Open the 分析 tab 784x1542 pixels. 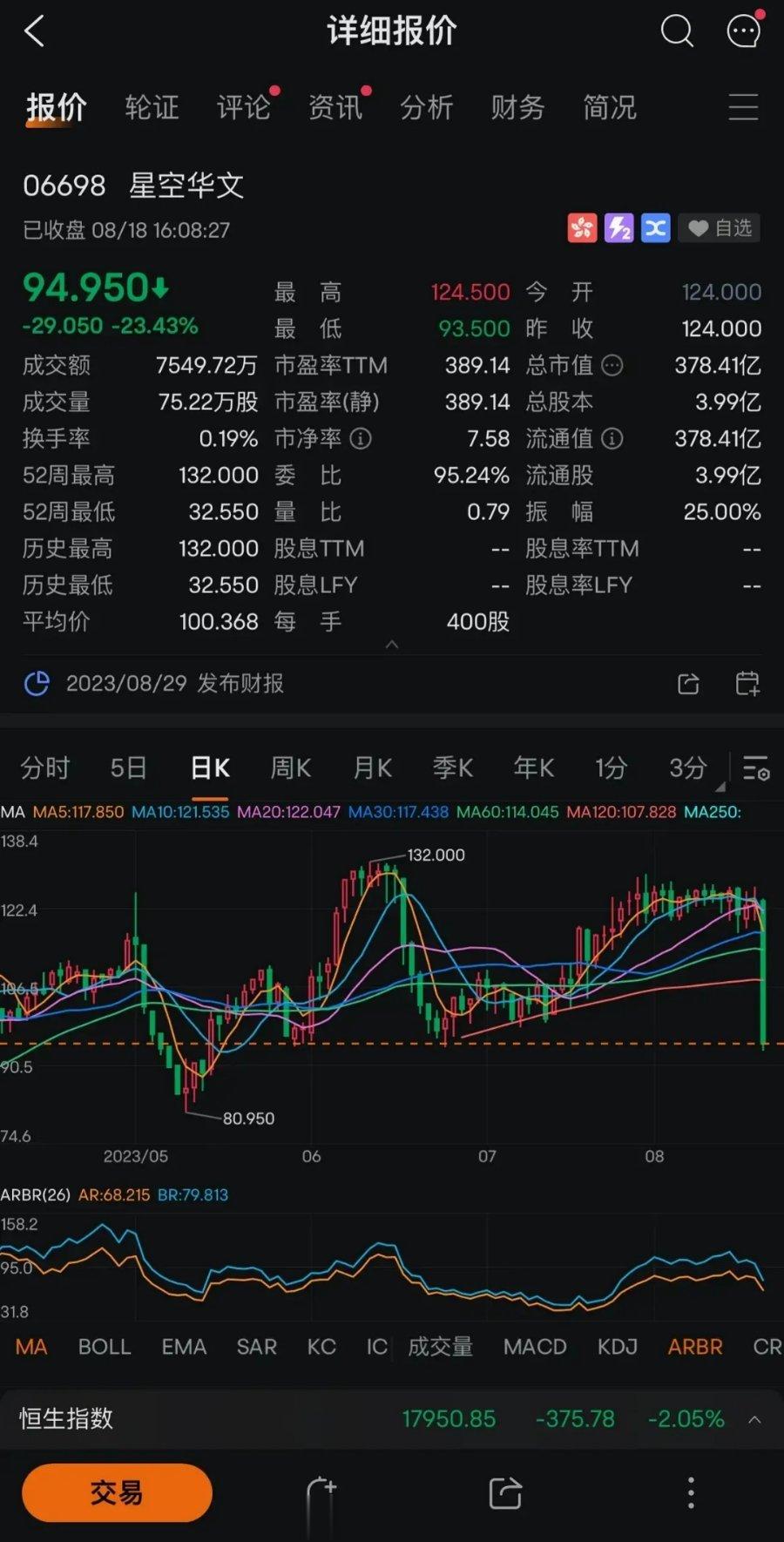(x=426, y=107)
